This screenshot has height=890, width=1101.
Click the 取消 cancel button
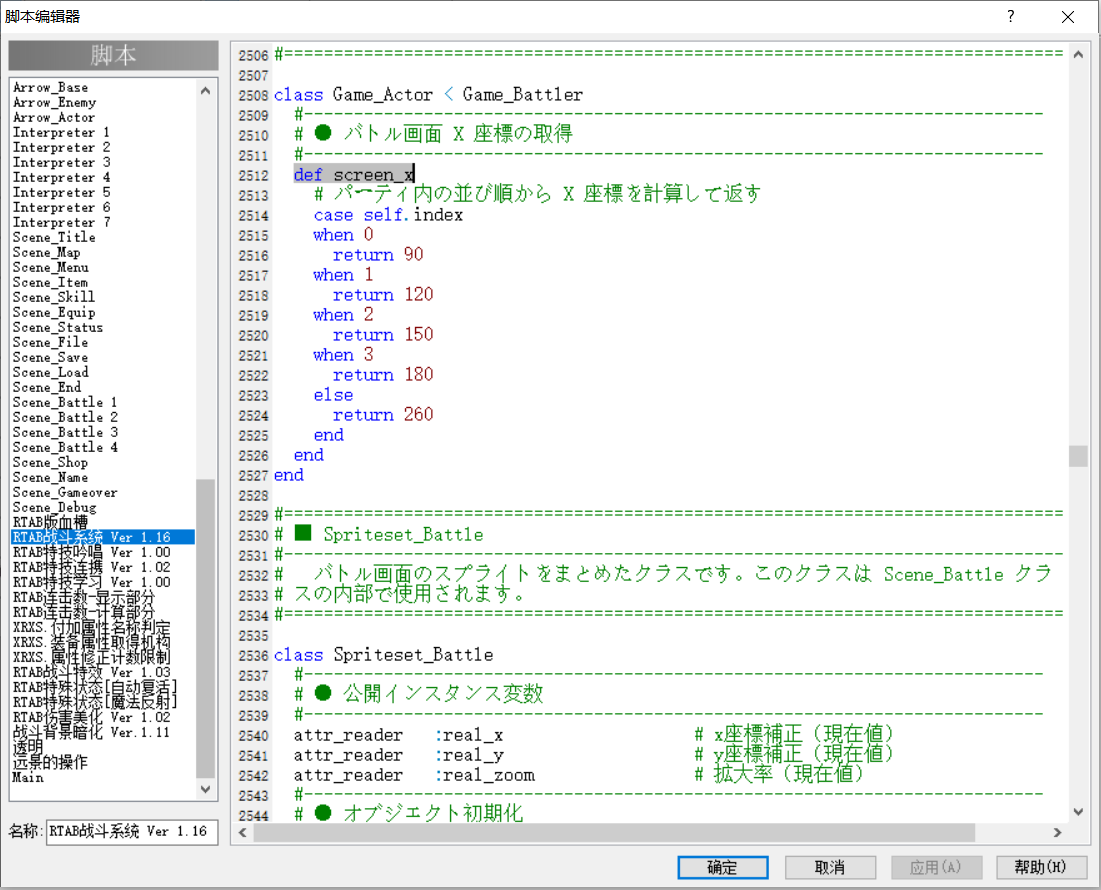pos(830,868)
